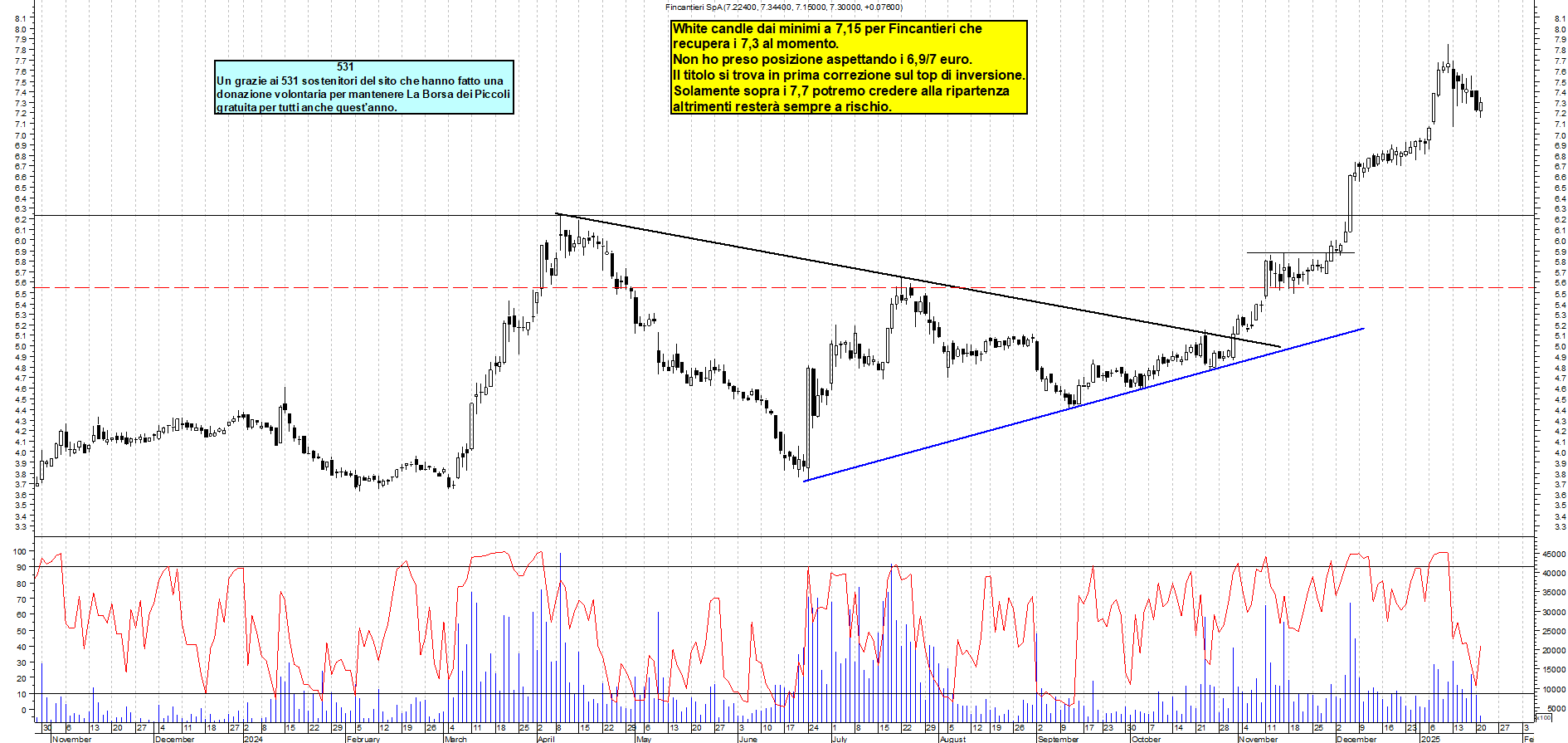Click the 35000 volume scale label
This screenshot has width=1568, height=743.
coord(1554,593)
